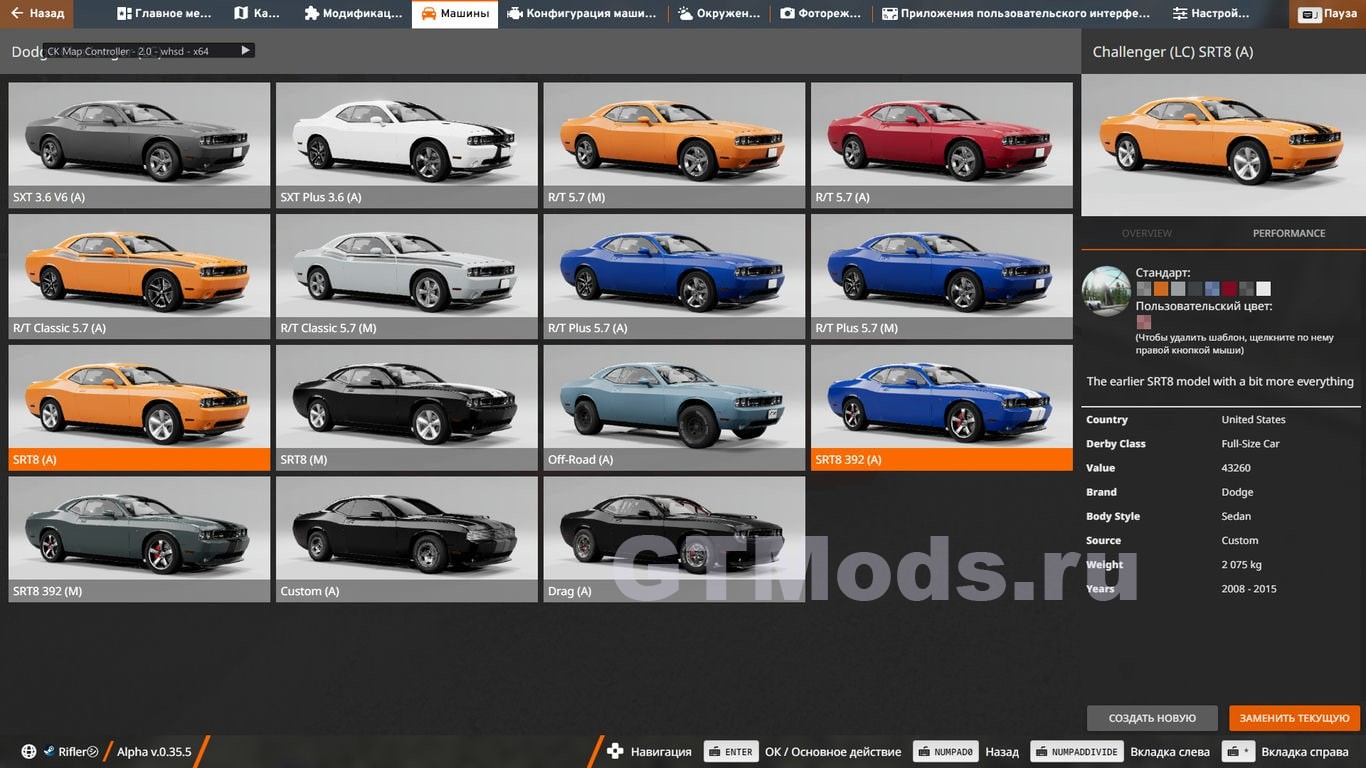The width and height of the screenshot is (1366, 768).
Task: Click the Source value Custom
Action: pyautogui.click(x=1240, y=541)
